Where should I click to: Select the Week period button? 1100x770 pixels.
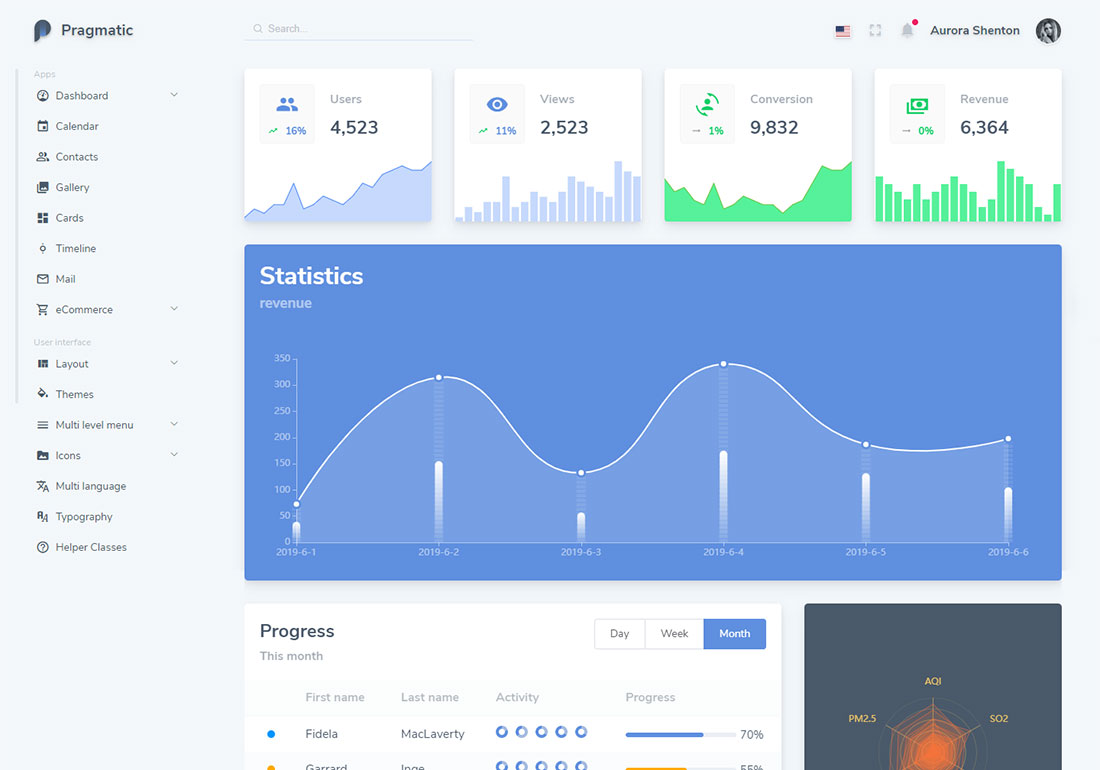[x=674, y=634]
